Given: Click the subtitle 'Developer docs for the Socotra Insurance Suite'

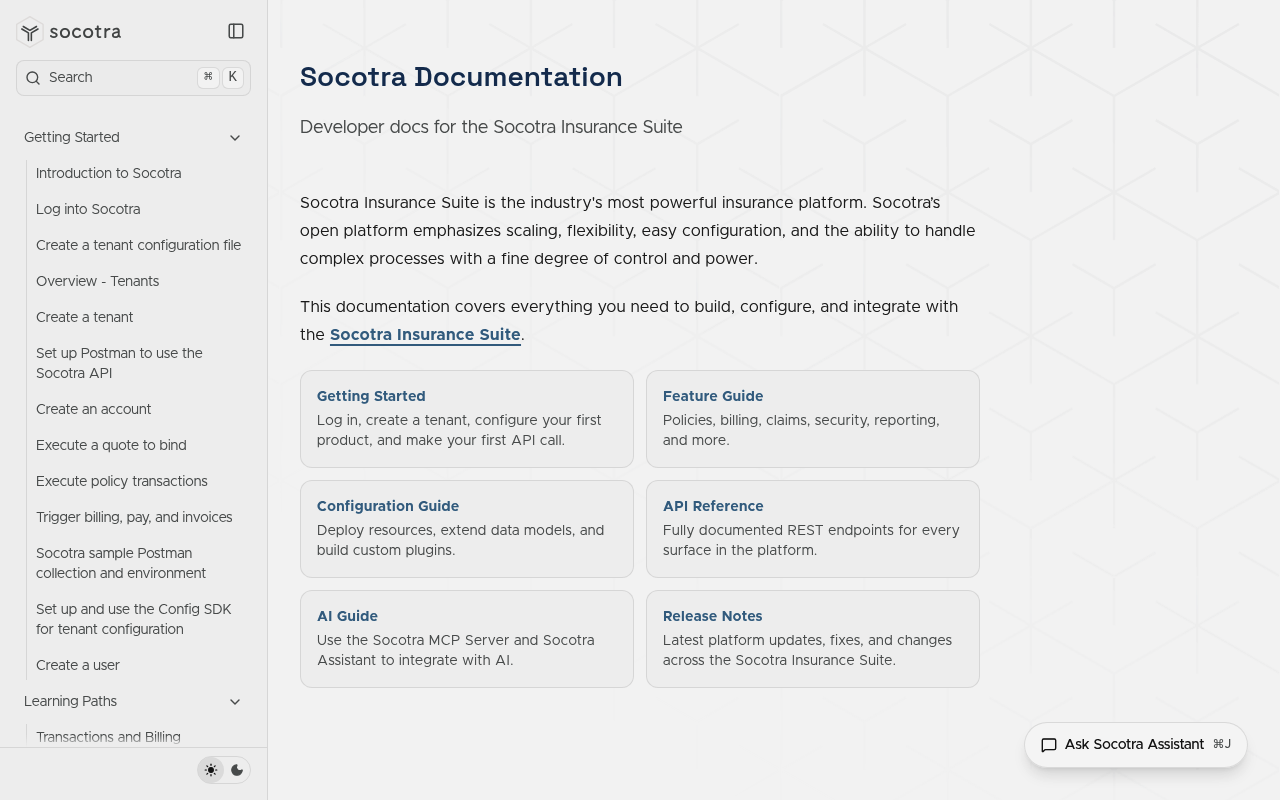Looking at the screenshot, I should [491, 127].
